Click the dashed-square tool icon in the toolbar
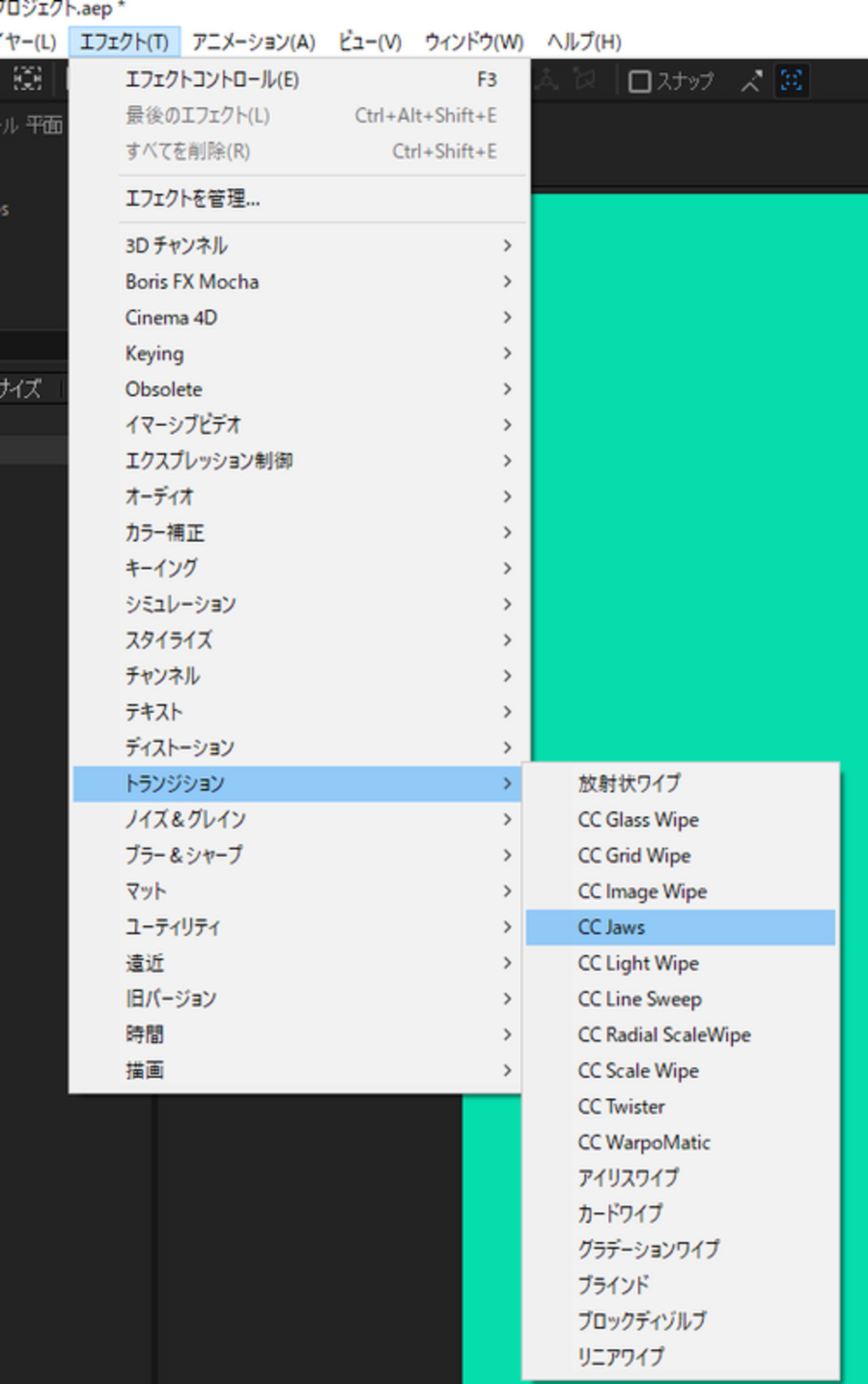 [x=27, y=79]
